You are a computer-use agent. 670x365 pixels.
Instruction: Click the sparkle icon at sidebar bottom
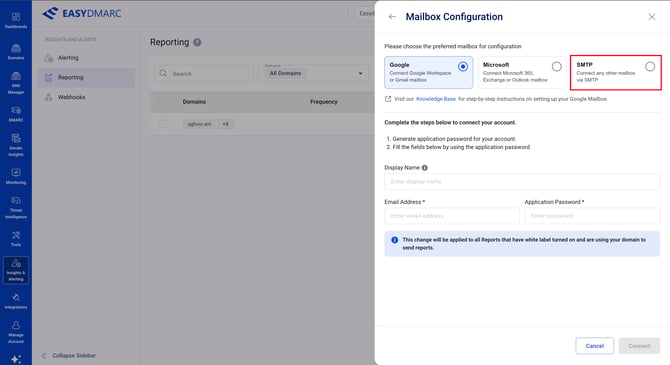tap(16, 359)
